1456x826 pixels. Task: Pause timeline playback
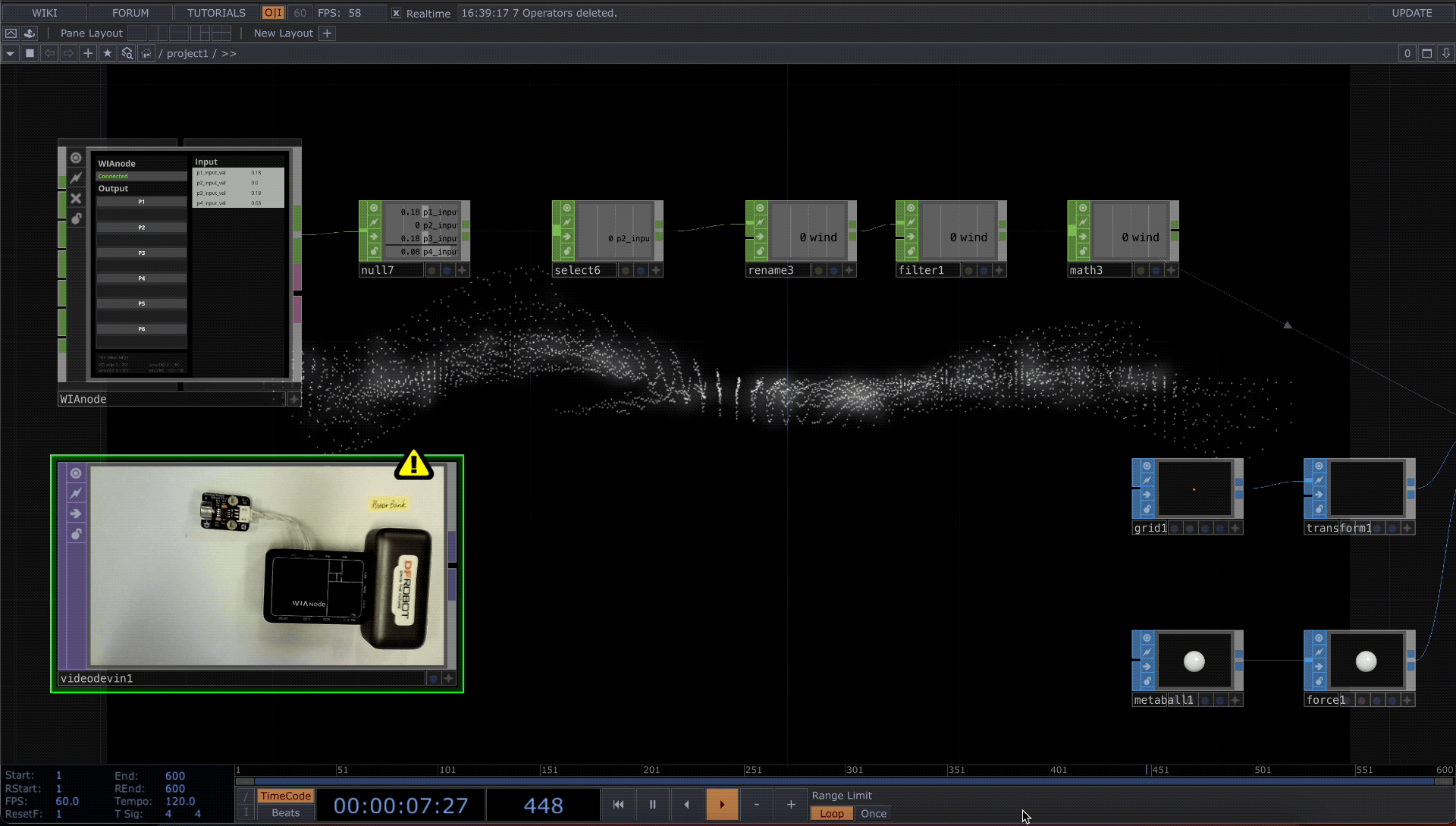click(652, 804)
